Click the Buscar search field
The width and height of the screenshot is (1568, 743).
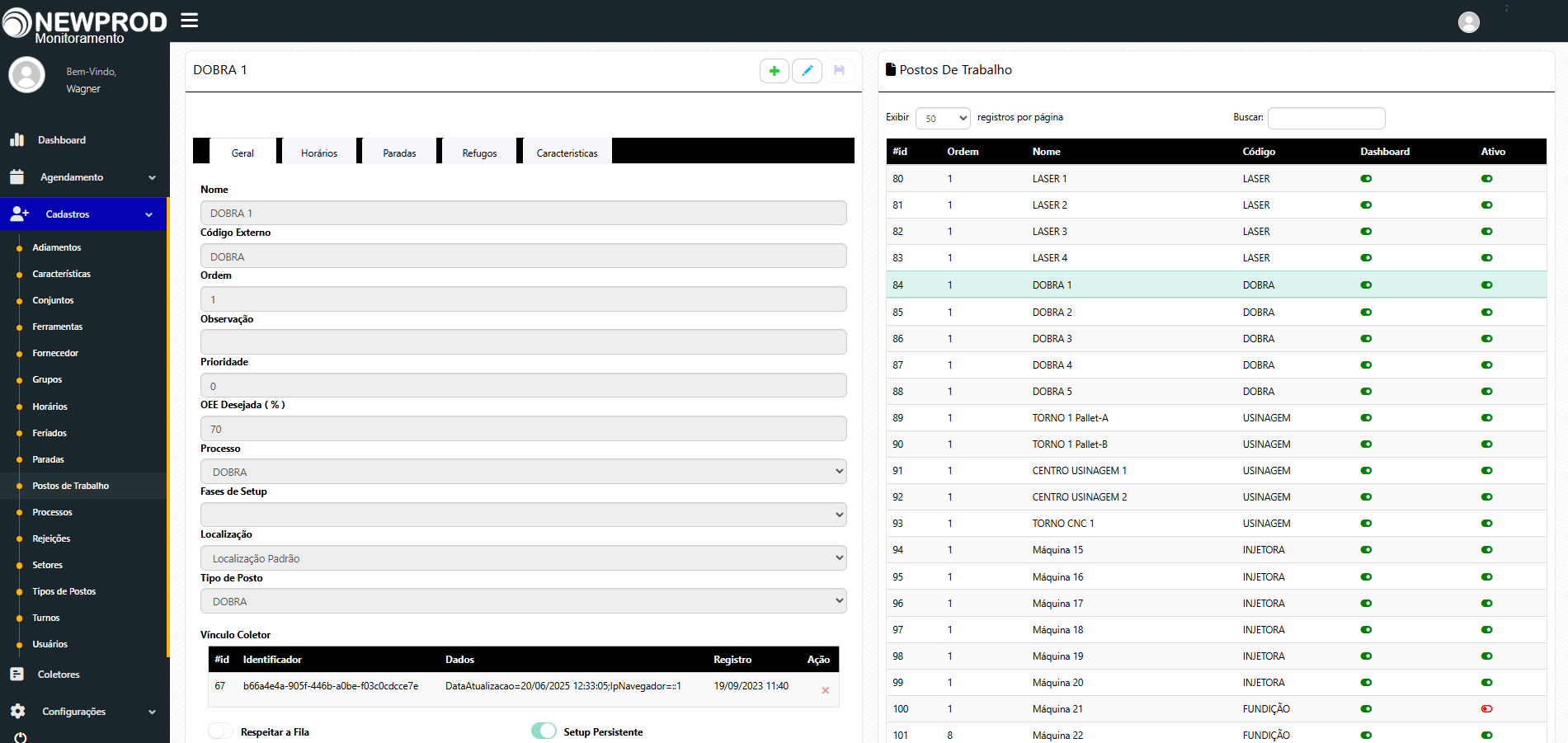point(1326,118)
